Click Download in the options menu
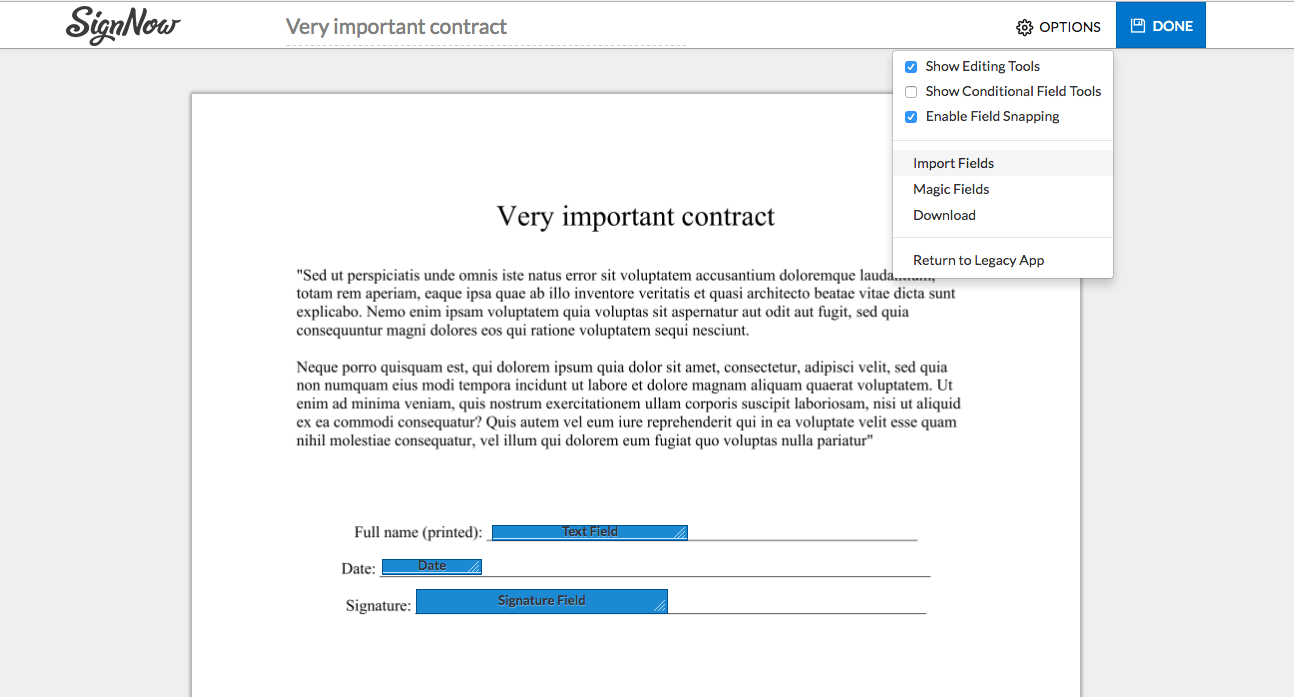The image size is (1294, 697). pyautogui.click(x=944, y=215)
